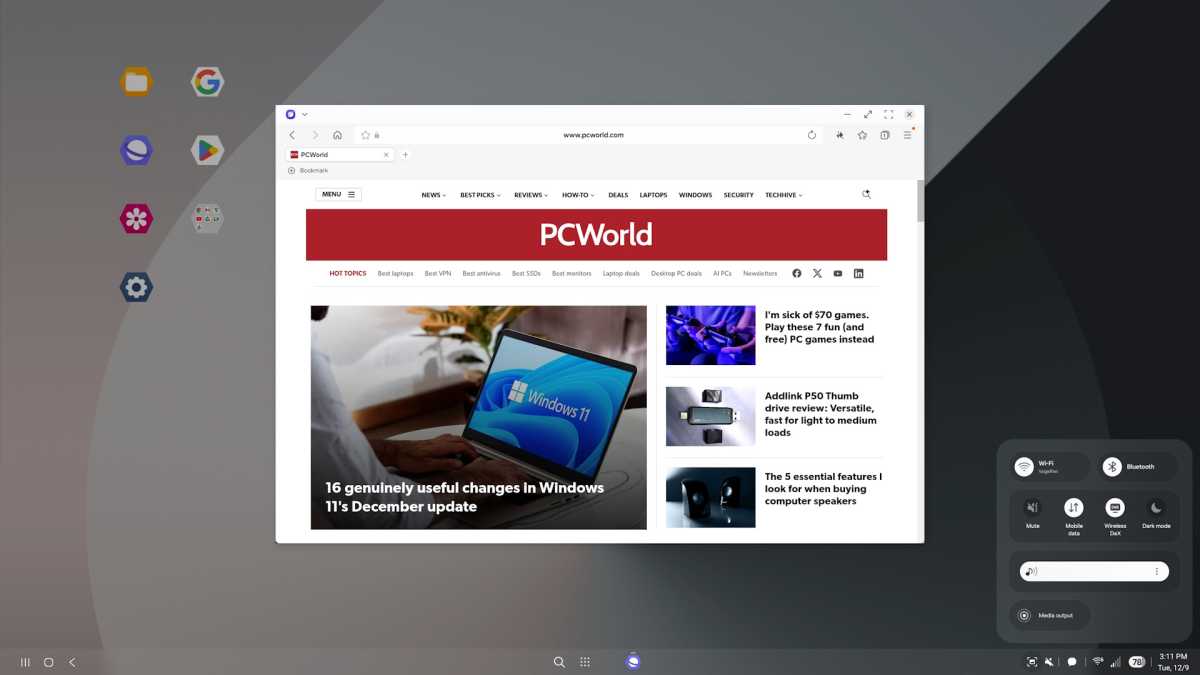Open the Play Store desktop icon
The width and height of the screenshot is (1200, 675).
point(207,150)
